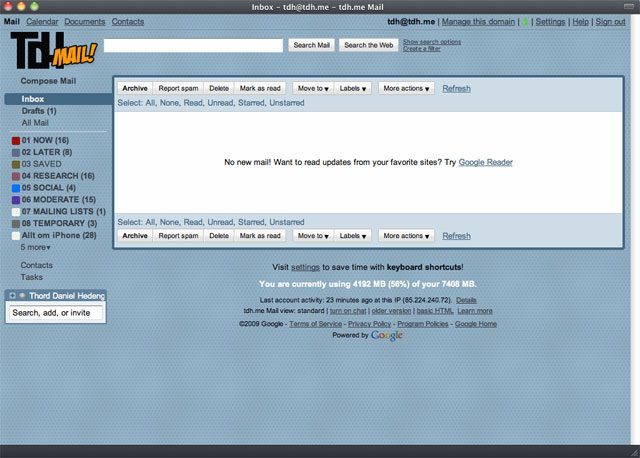Open bottom More actions dropdown

tap(406, 236)
